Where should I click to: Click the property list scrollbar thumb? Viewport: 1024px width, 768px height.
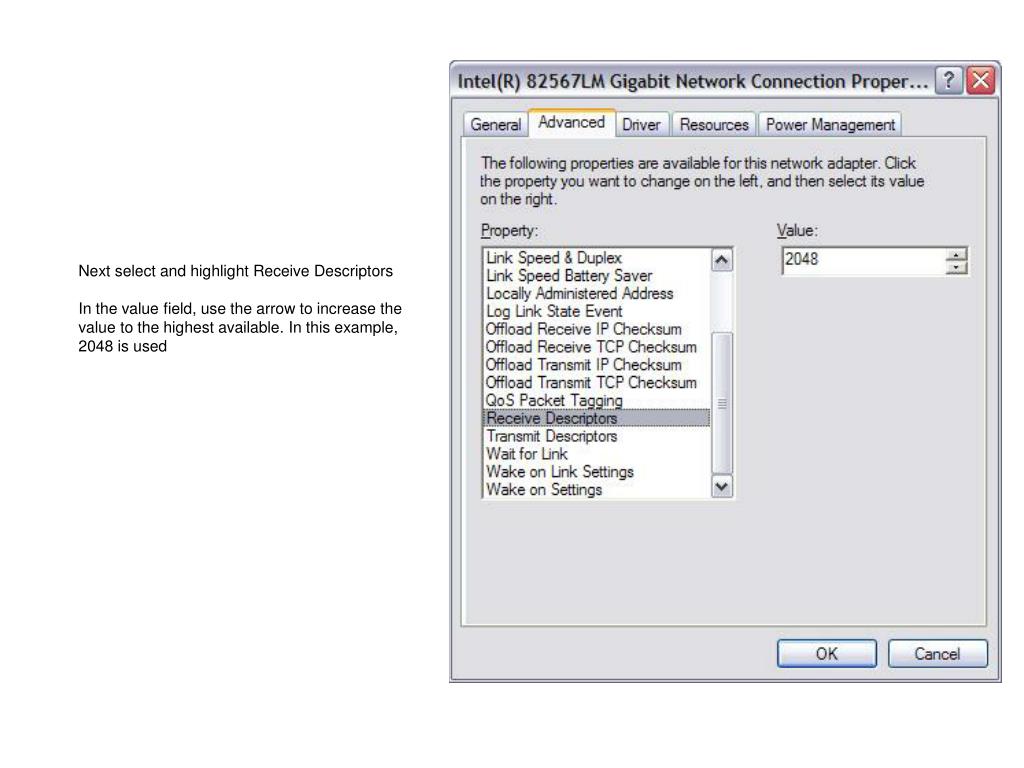(x=722, y=403)
